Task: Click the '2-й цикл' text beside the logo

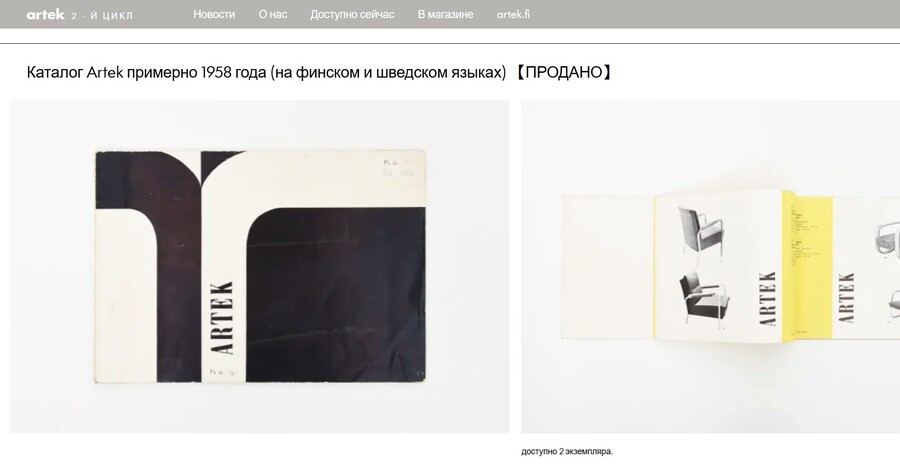Action: pyautogui.click(x=102, y=15)
